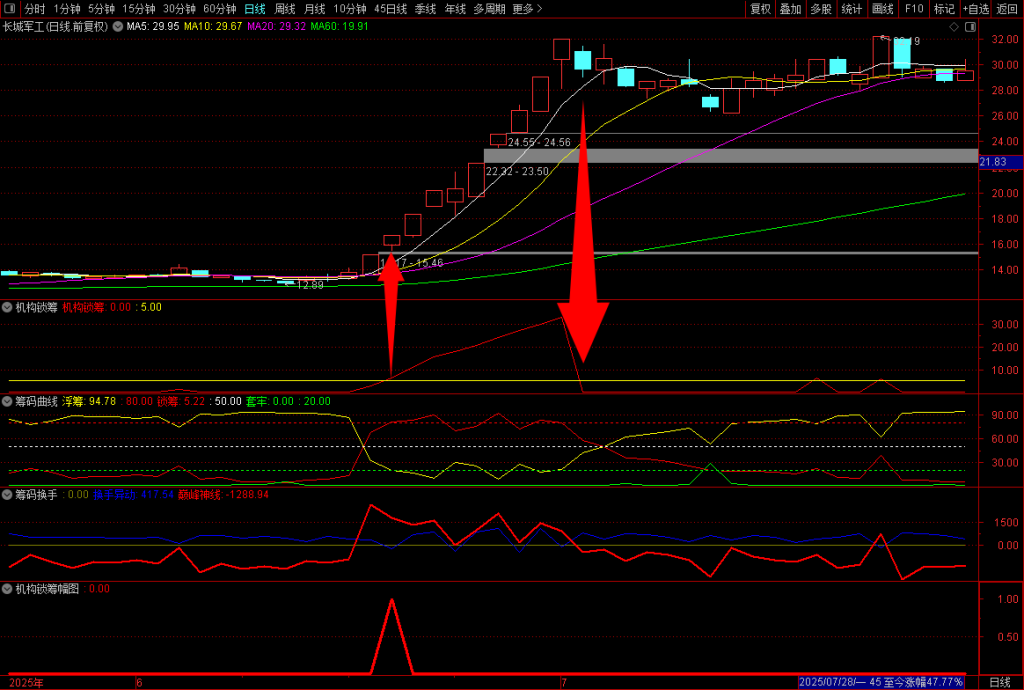This screenshot has width=1024, height=690.
Task: Open the 机构锁筹 indicator settings arrow
Action: tap(7, 307)
